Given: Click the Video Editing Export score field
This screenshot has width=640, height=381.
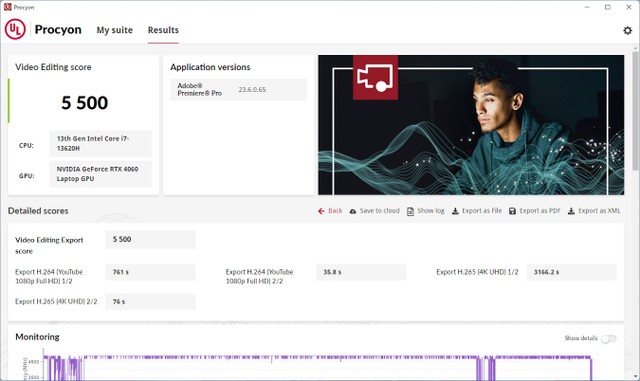Looking at the screenshot, I should (150, 240).
